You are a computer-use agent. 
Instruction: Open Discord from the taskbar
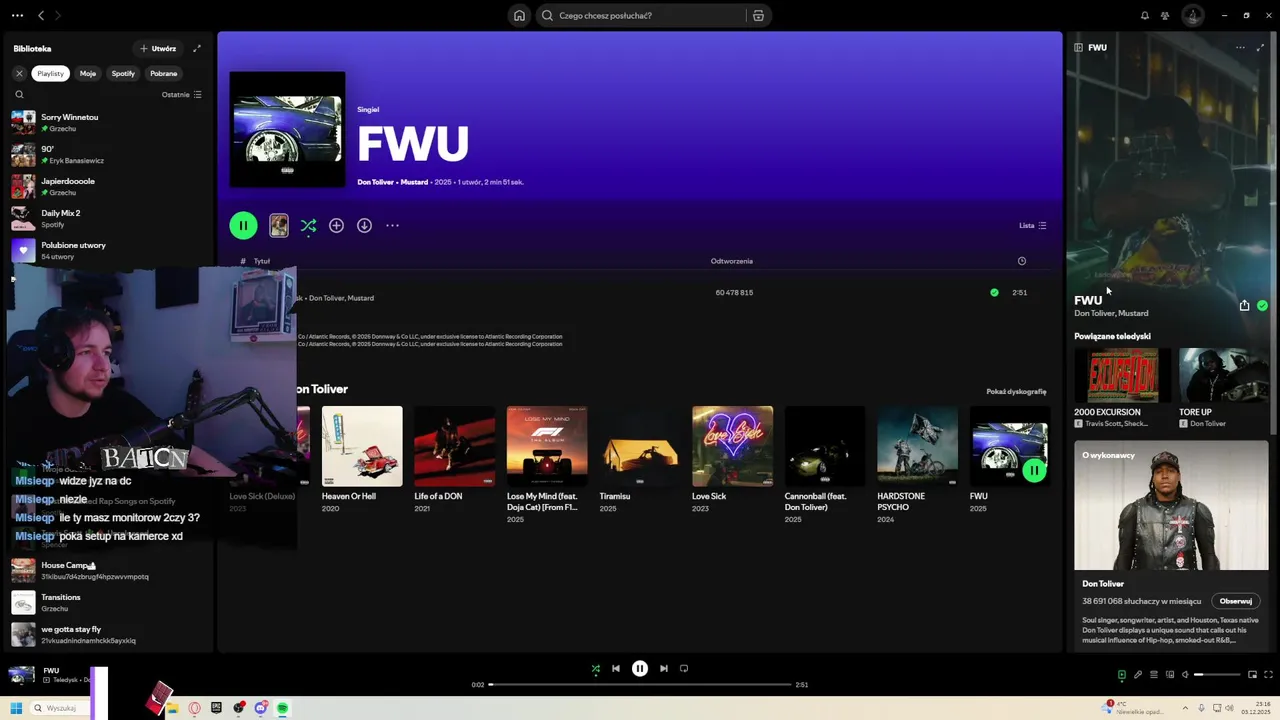(x=260, y=708)
